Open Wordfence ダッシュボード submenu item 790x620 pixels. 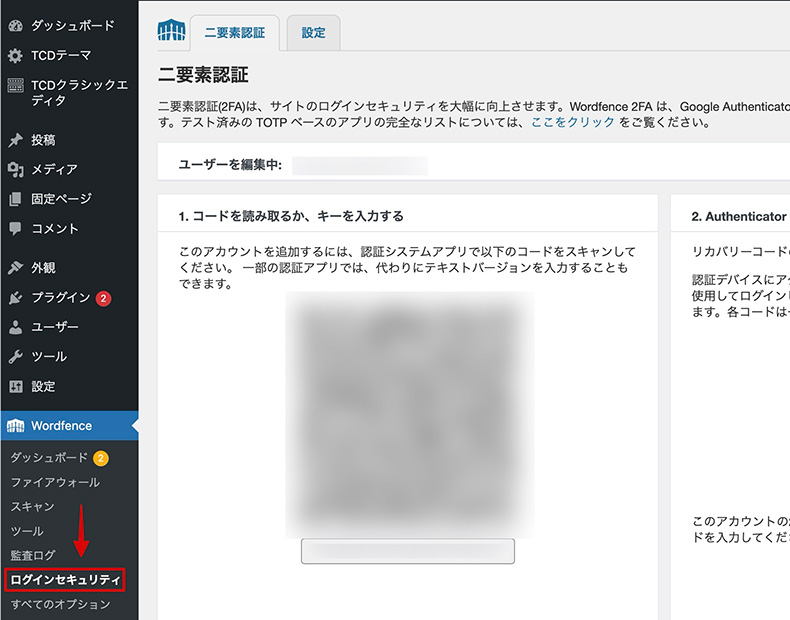click(x=49, y=458)
